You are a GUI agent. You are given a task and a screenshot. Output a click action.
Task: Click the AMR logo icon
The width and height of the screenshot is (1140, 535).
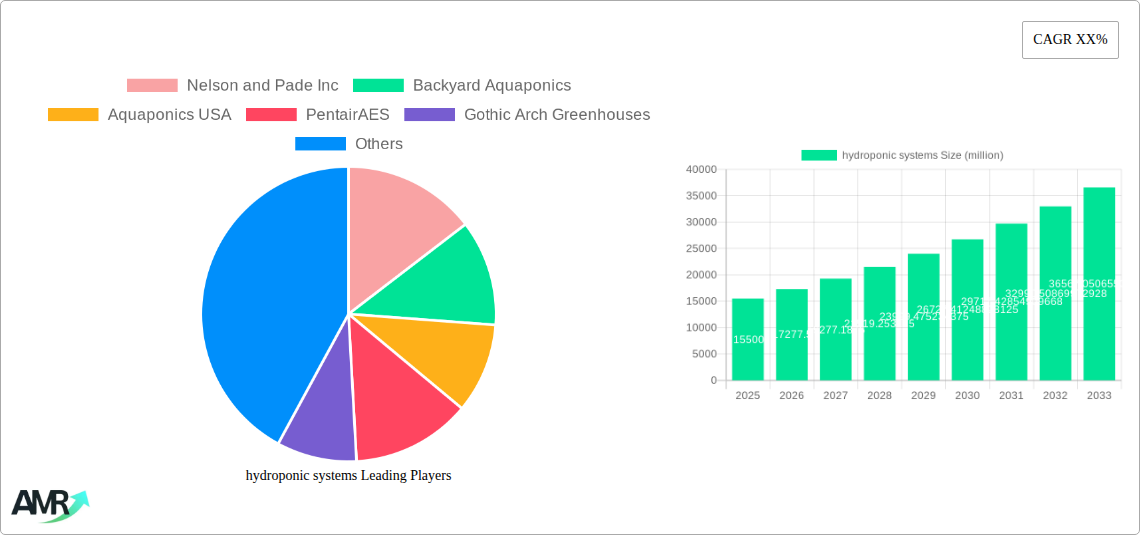pyautogui.click(x=49, y=505)
